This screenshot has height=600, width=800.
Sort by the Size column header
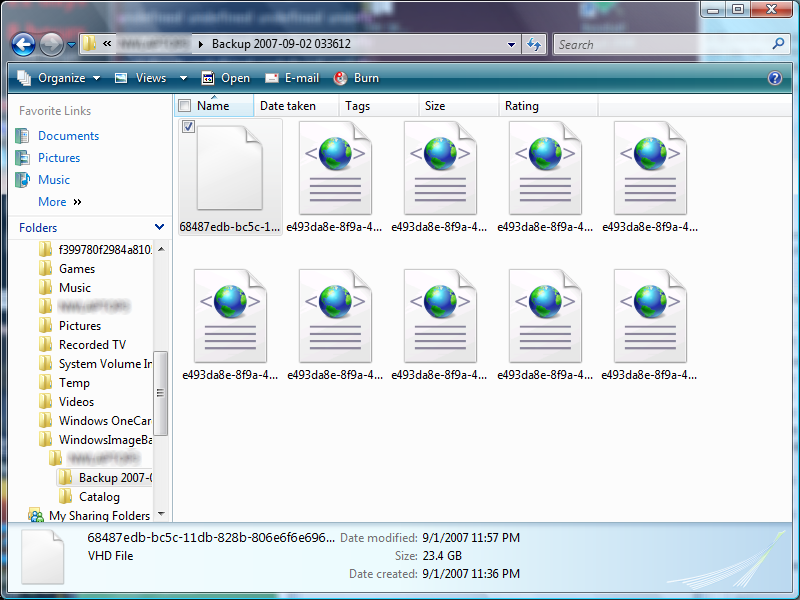[435, 106]
